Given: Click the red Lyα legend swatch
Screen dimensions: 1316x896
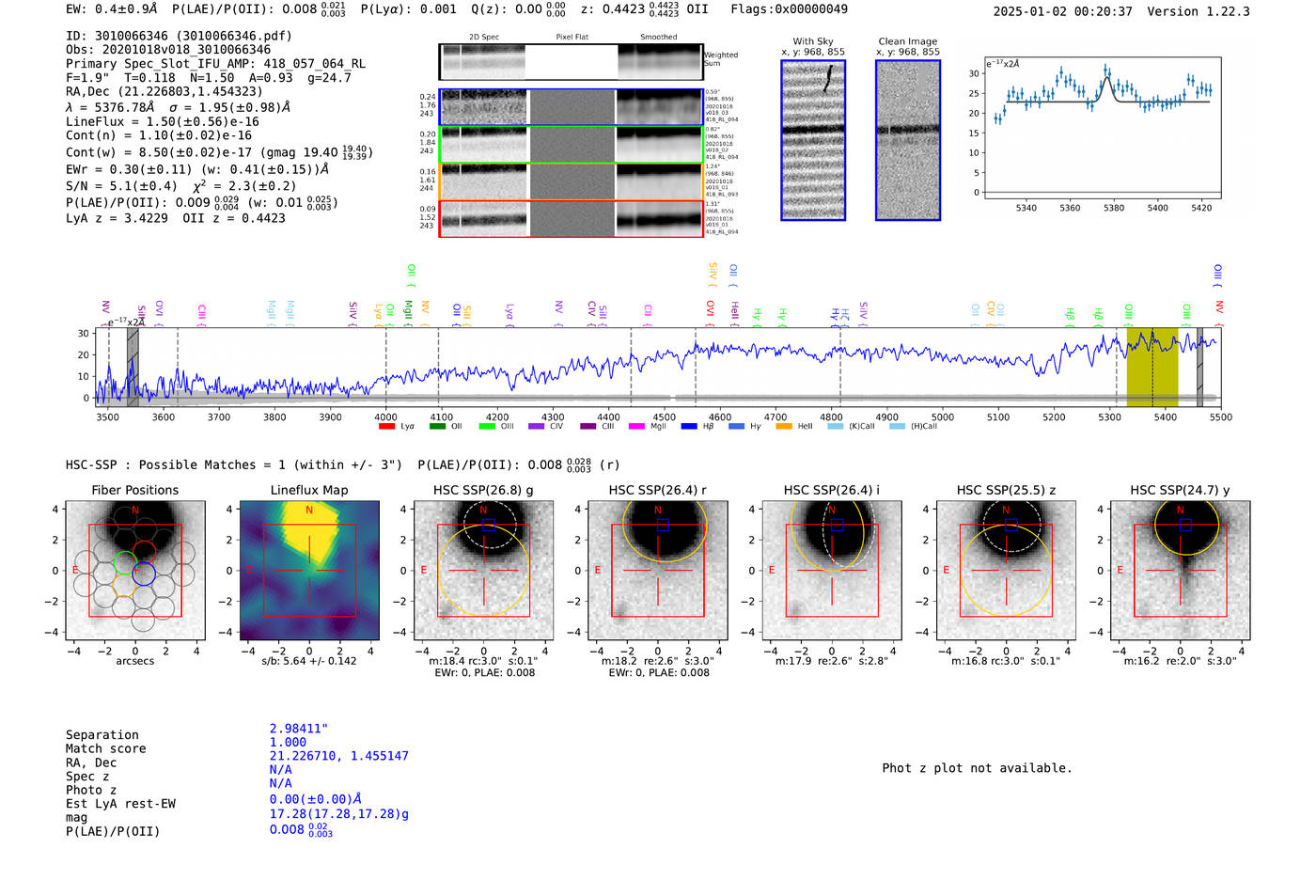Looking at the screenshot, I should pos(386,426).
